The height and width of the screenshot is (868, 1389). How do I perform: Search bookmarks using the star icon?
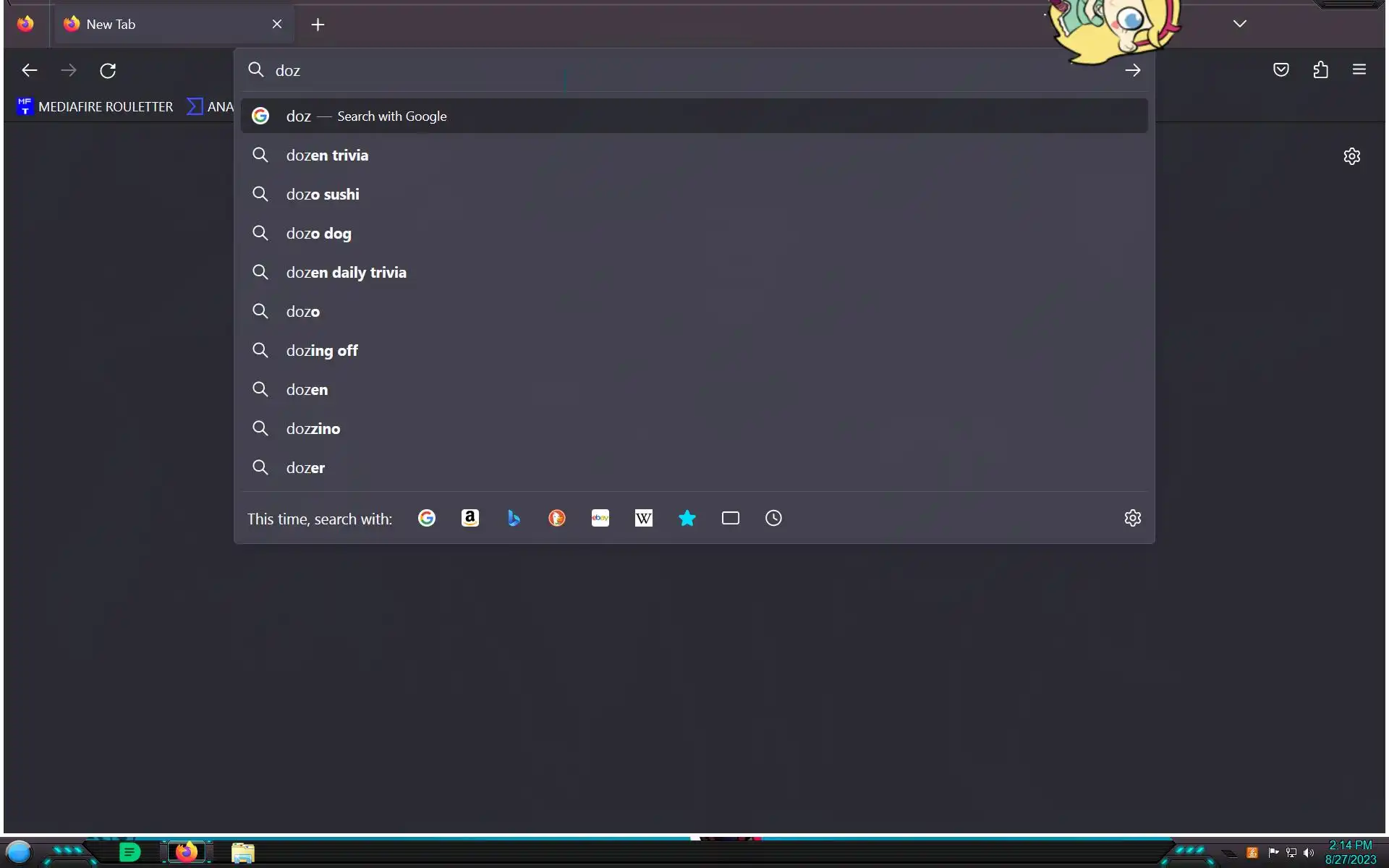click(x=687, y=518)
